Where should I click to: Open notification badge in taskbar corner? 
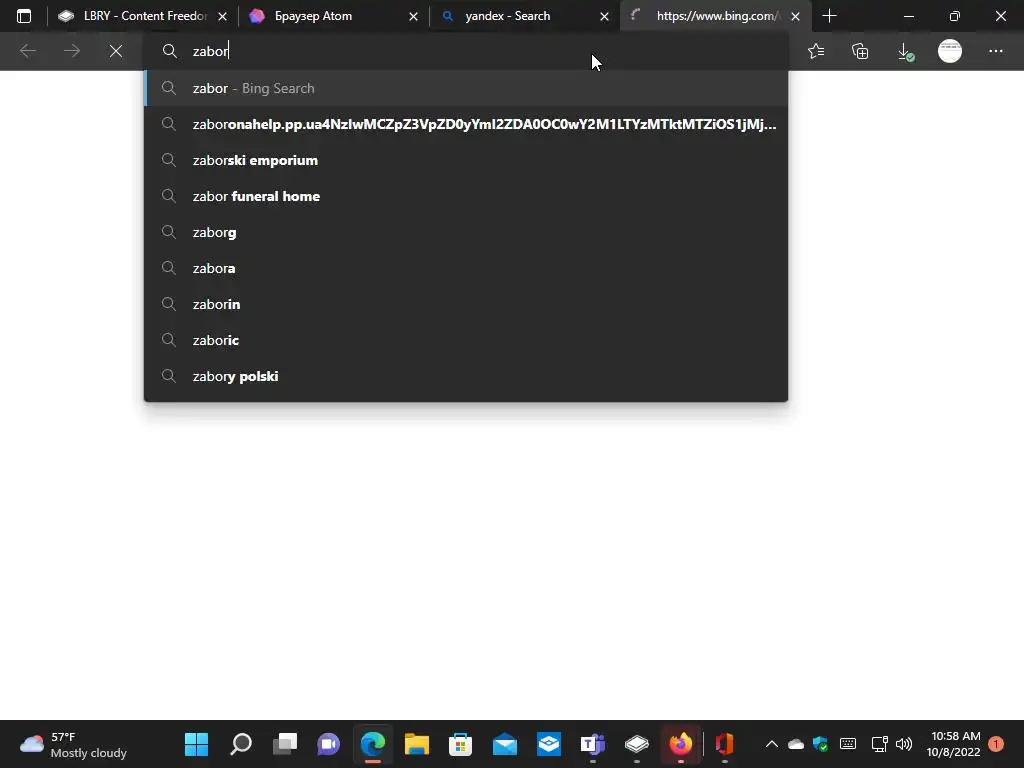pos(996,744)
